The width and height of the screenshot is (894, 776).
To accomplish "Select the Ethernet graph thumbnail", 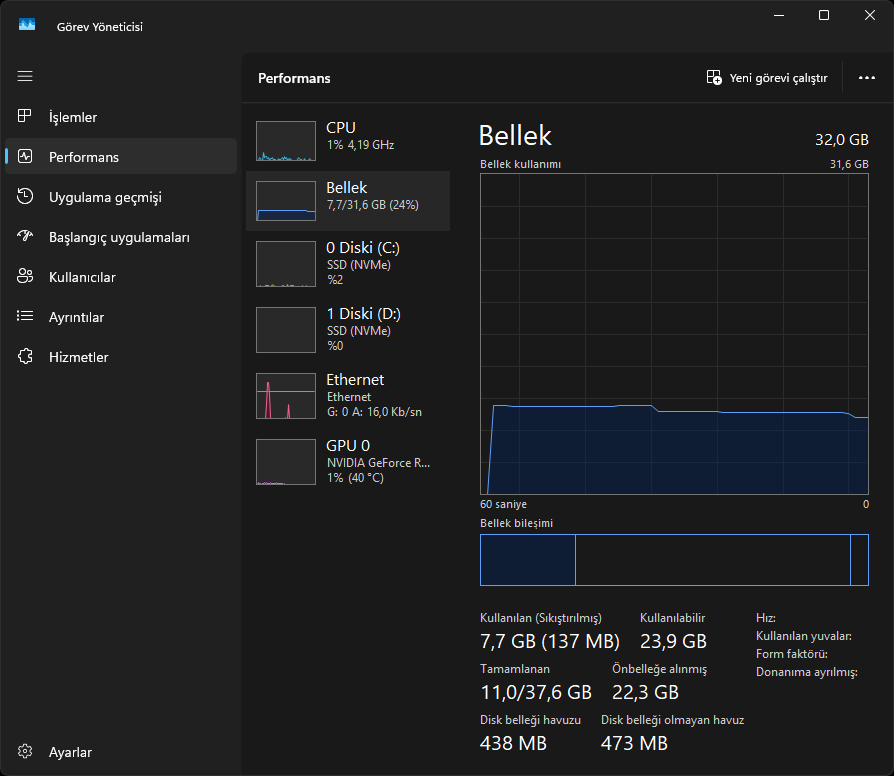I will [x=286, y=396].
